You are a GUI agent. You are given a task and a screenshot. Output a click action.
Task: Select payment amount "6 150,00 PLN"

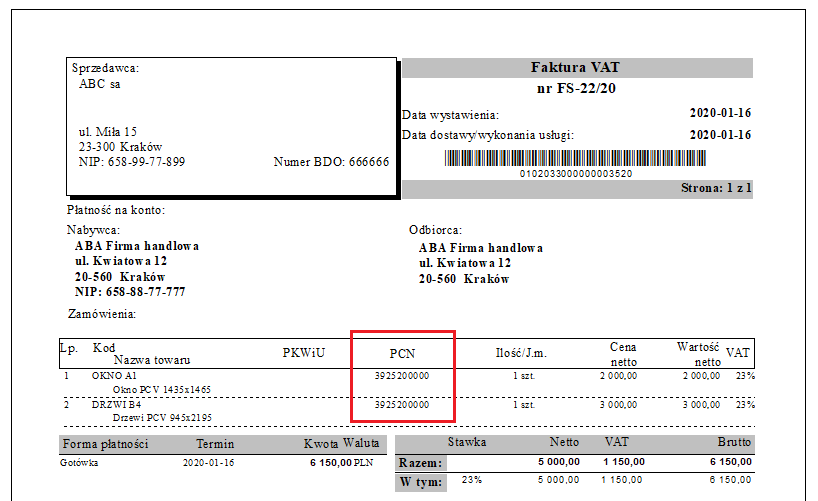[x=342, y=463]
